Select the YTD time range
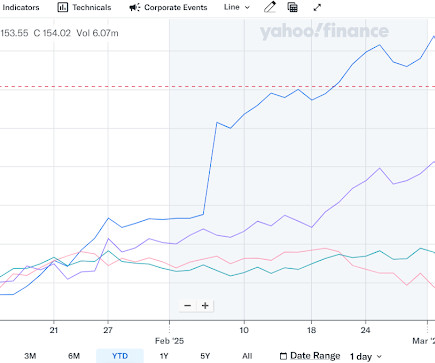 [120, 356]
